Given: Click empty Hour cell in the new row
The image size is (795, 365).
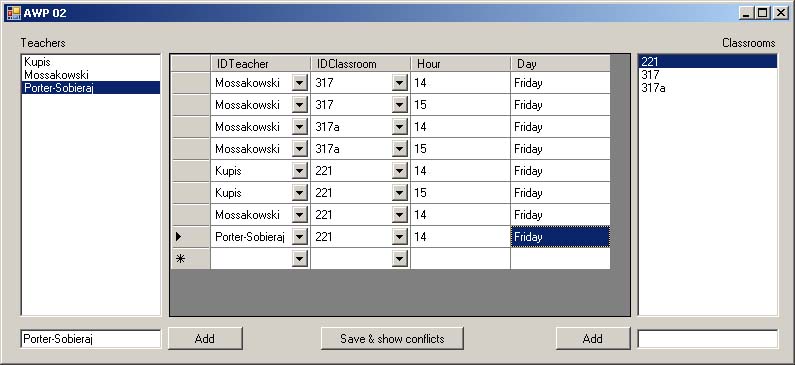Looking at the screenshot, I should 460,259.
